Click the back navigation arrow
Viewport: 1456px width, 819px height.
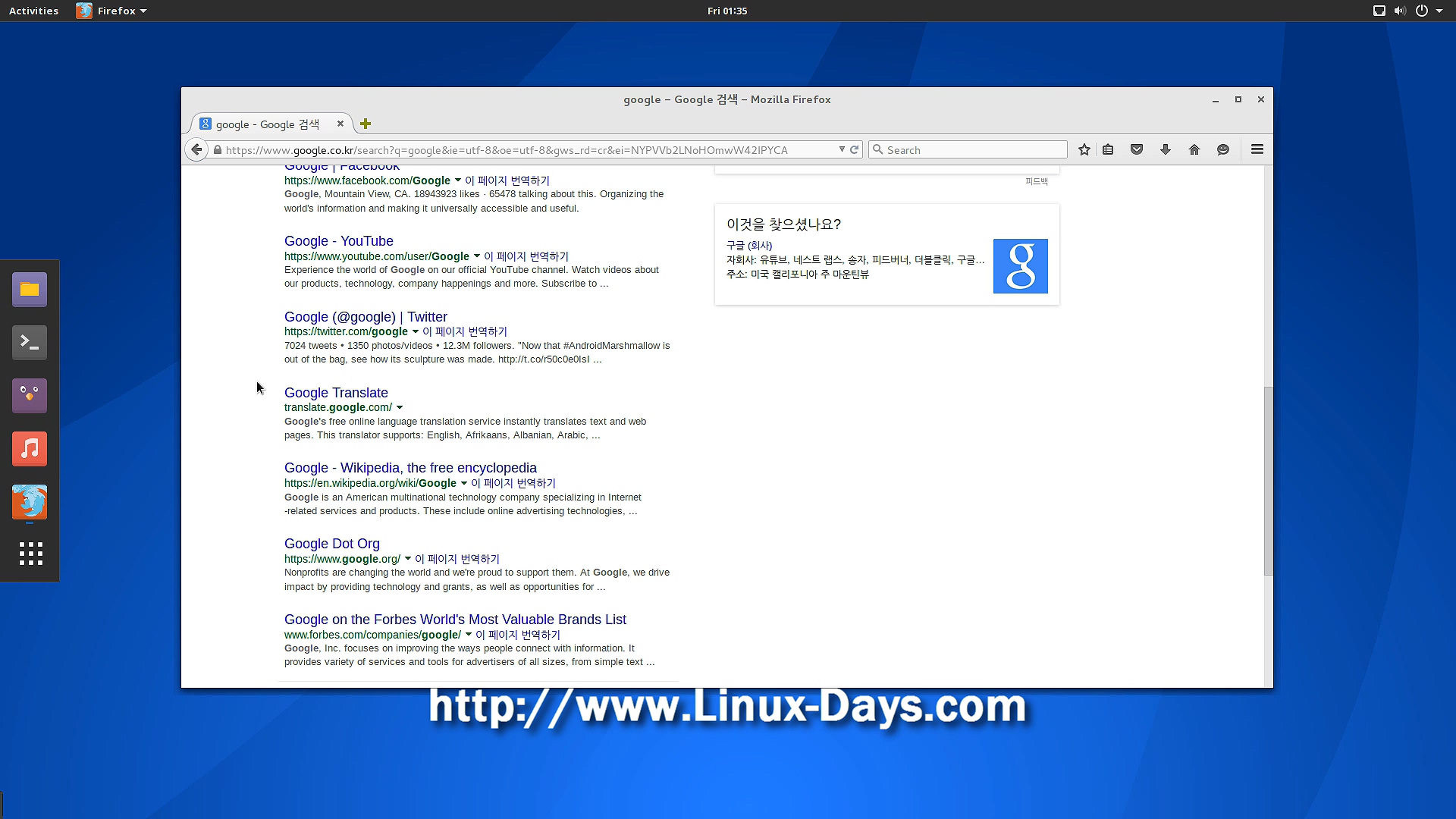click(197, 150)
